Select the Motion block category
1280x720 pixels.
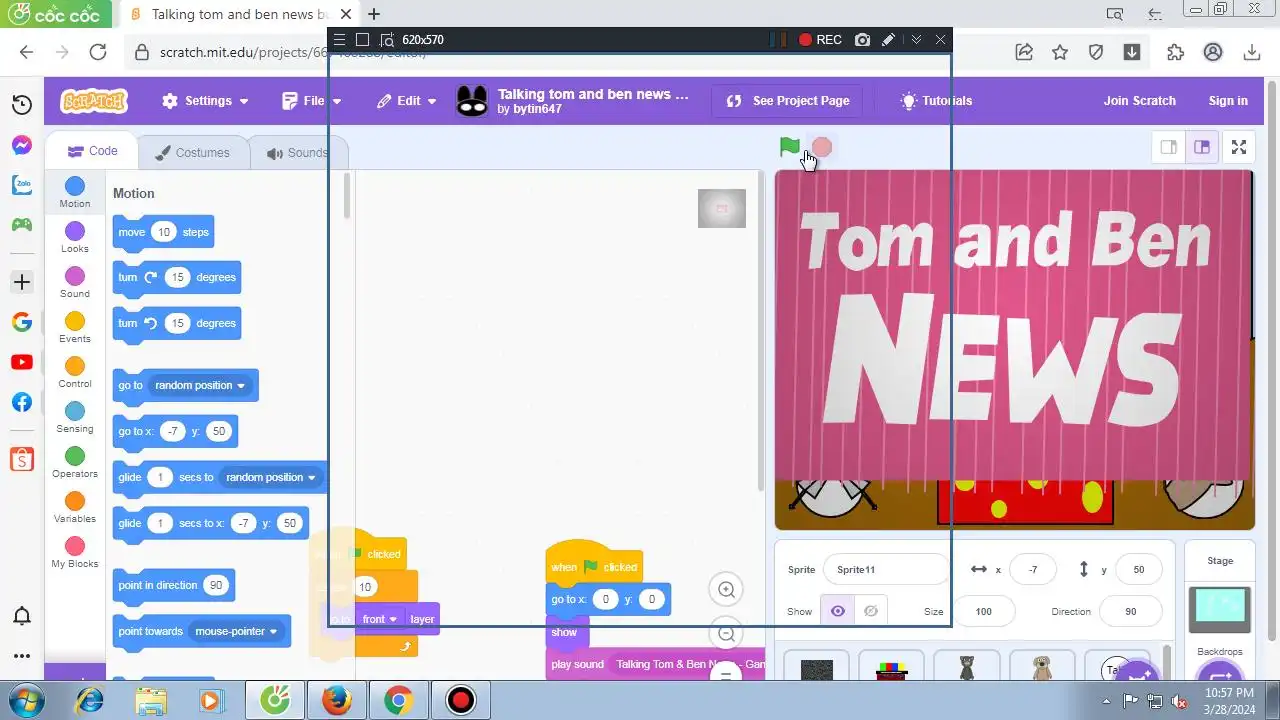pos(75,192)
